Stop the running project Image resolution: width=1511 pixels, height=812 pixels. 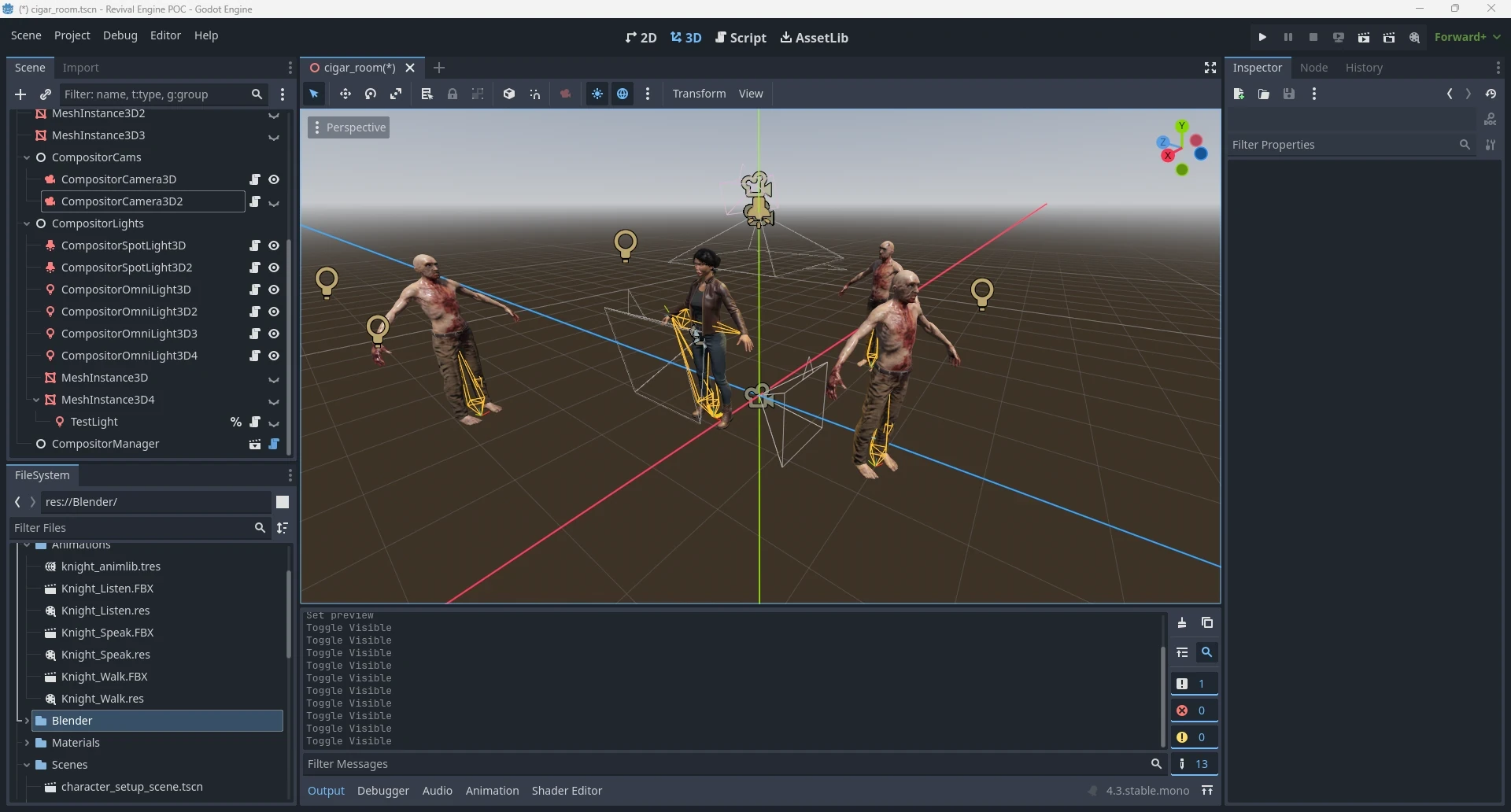tap(1313, 37)
